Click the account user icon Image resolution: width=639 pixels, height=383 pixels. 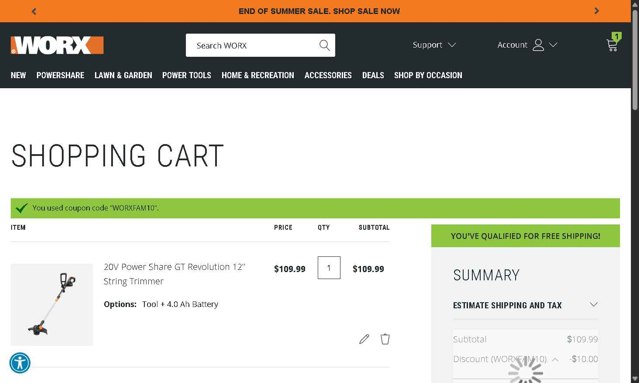[538, 45]
